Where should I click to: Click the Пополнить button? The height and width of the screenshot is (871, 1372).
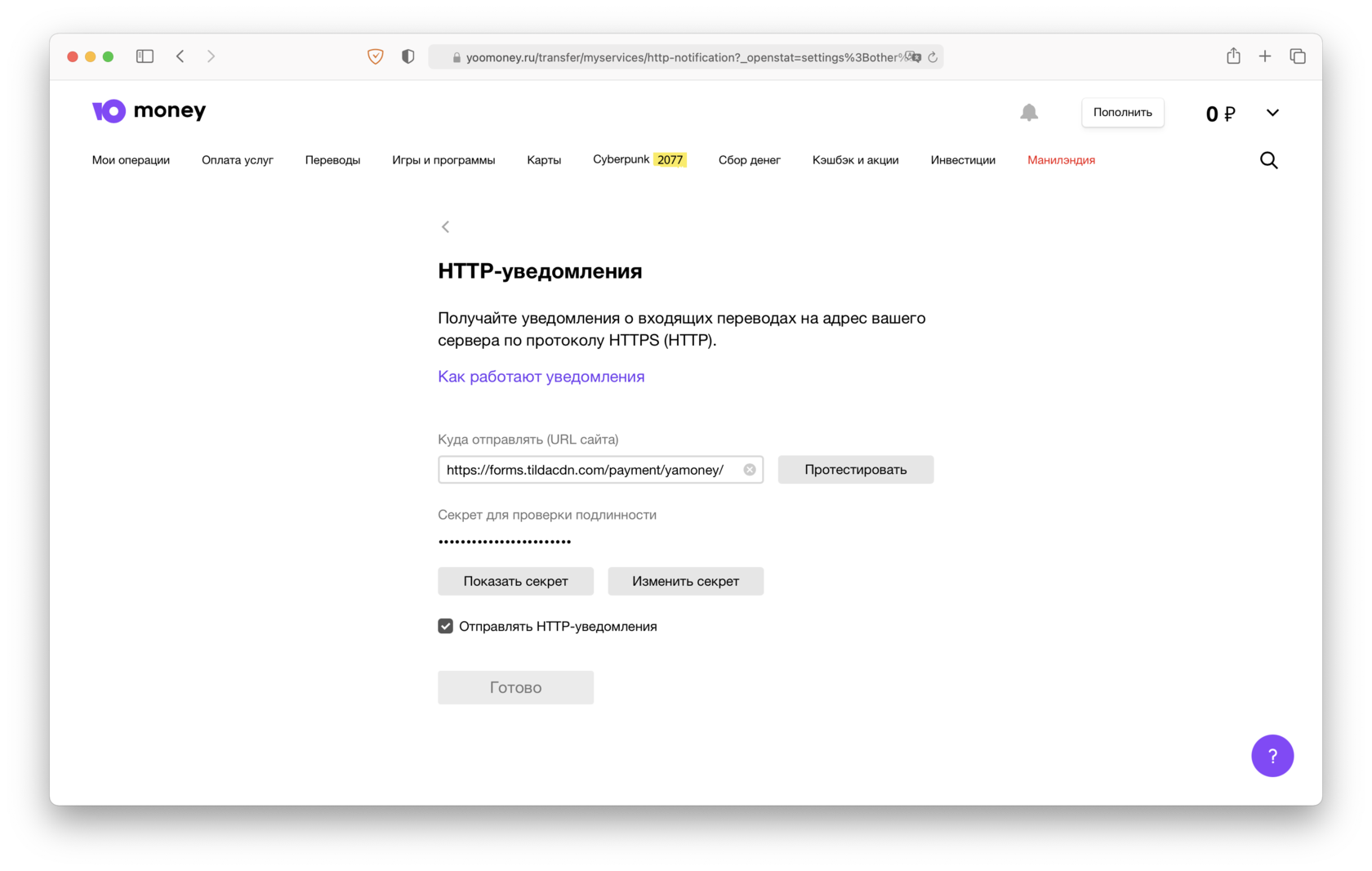click(1123, 113)
